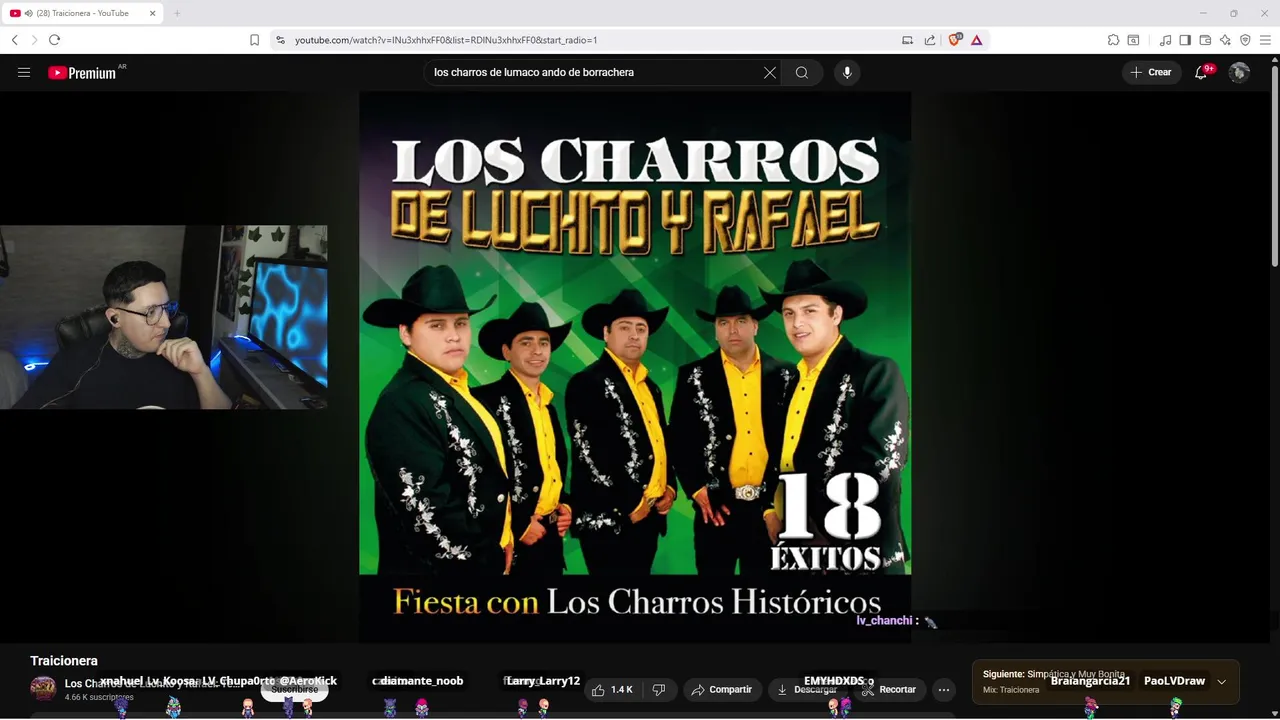Viewport: 1280px width, 720px height.
Task: Open the YouTube account avatar menu
Action: click(x=1239, y=72)
